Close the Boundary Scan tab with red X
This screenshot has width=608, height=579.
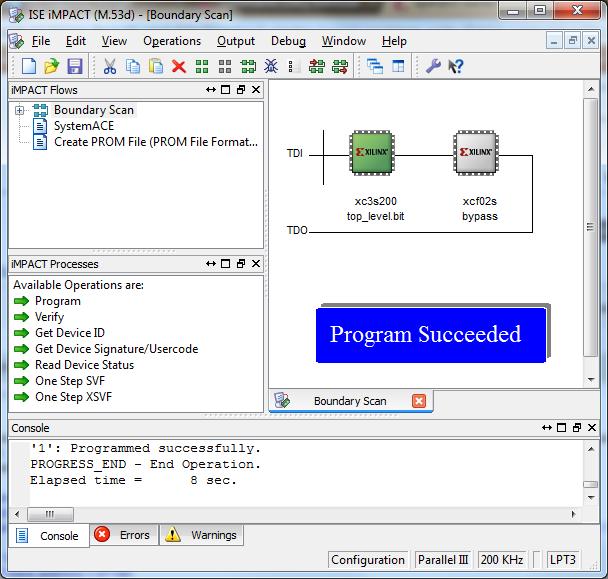(419, 401)
